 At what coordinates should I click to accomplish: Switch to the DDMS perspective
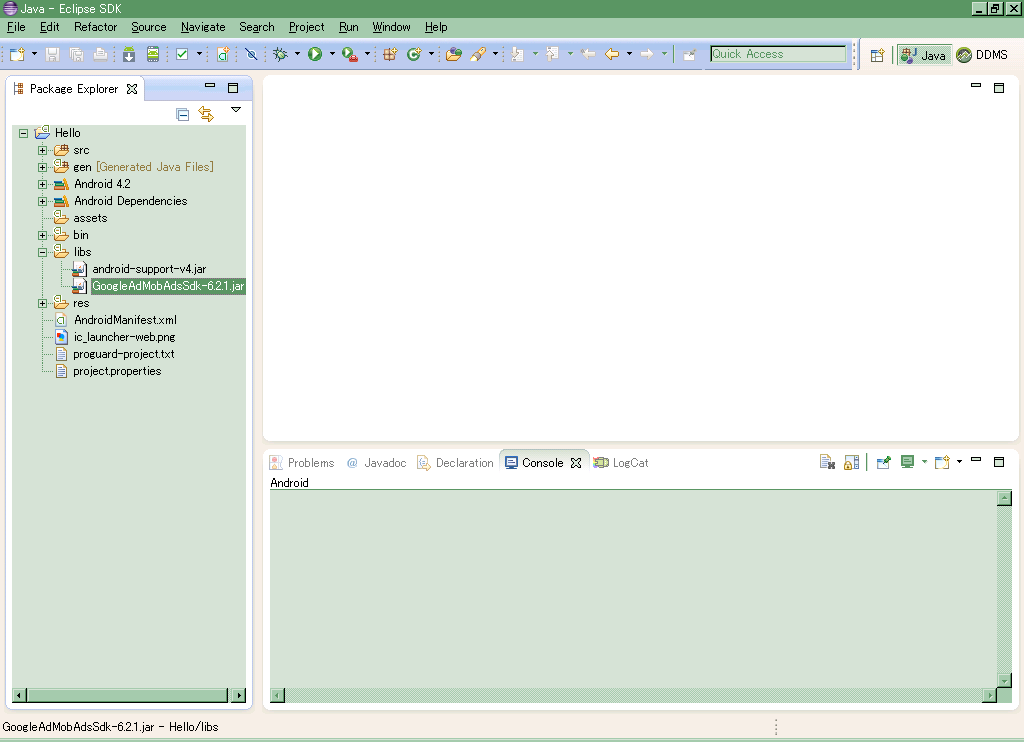[x=982, y=55]
